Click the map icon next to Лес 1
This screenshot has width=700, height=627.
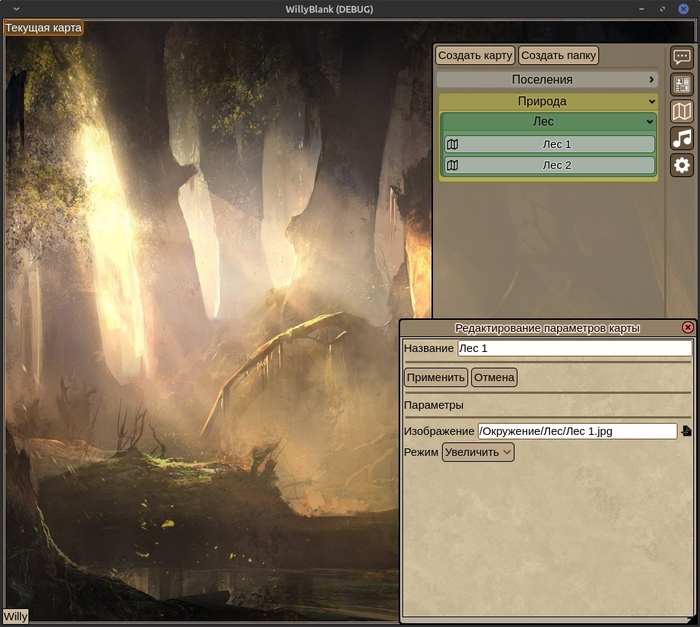click(452, 144)
